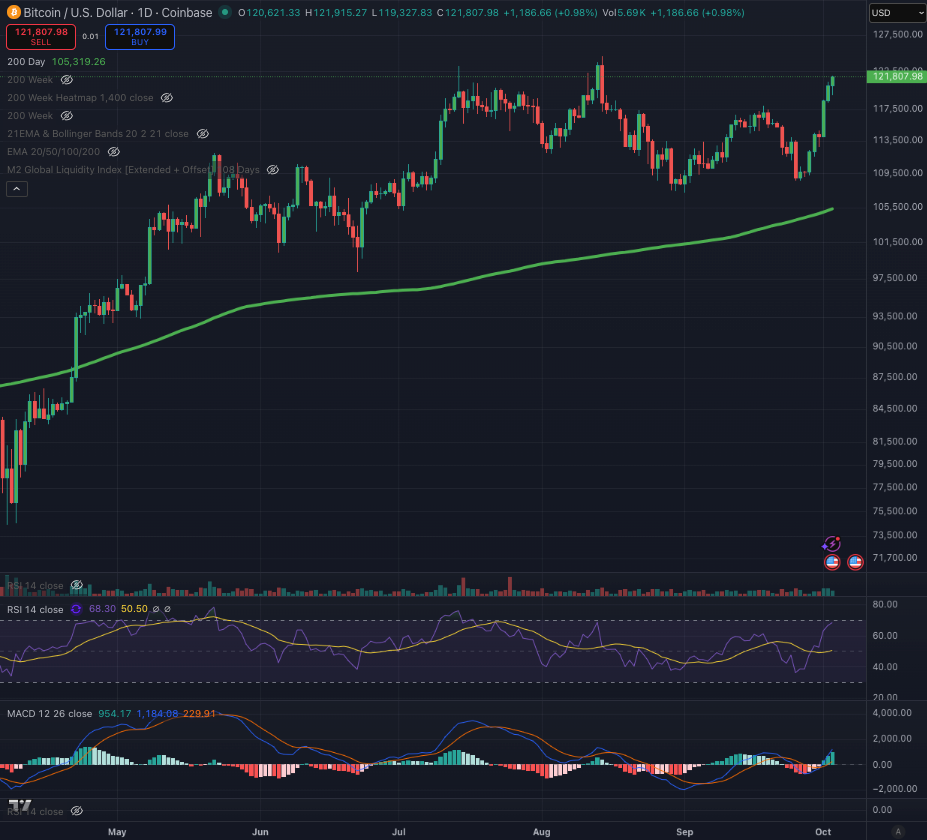The image size is (927, 840).
Task: Click the Jul label on the time axis
Action: pyautogui.click(x=399, y=832)
